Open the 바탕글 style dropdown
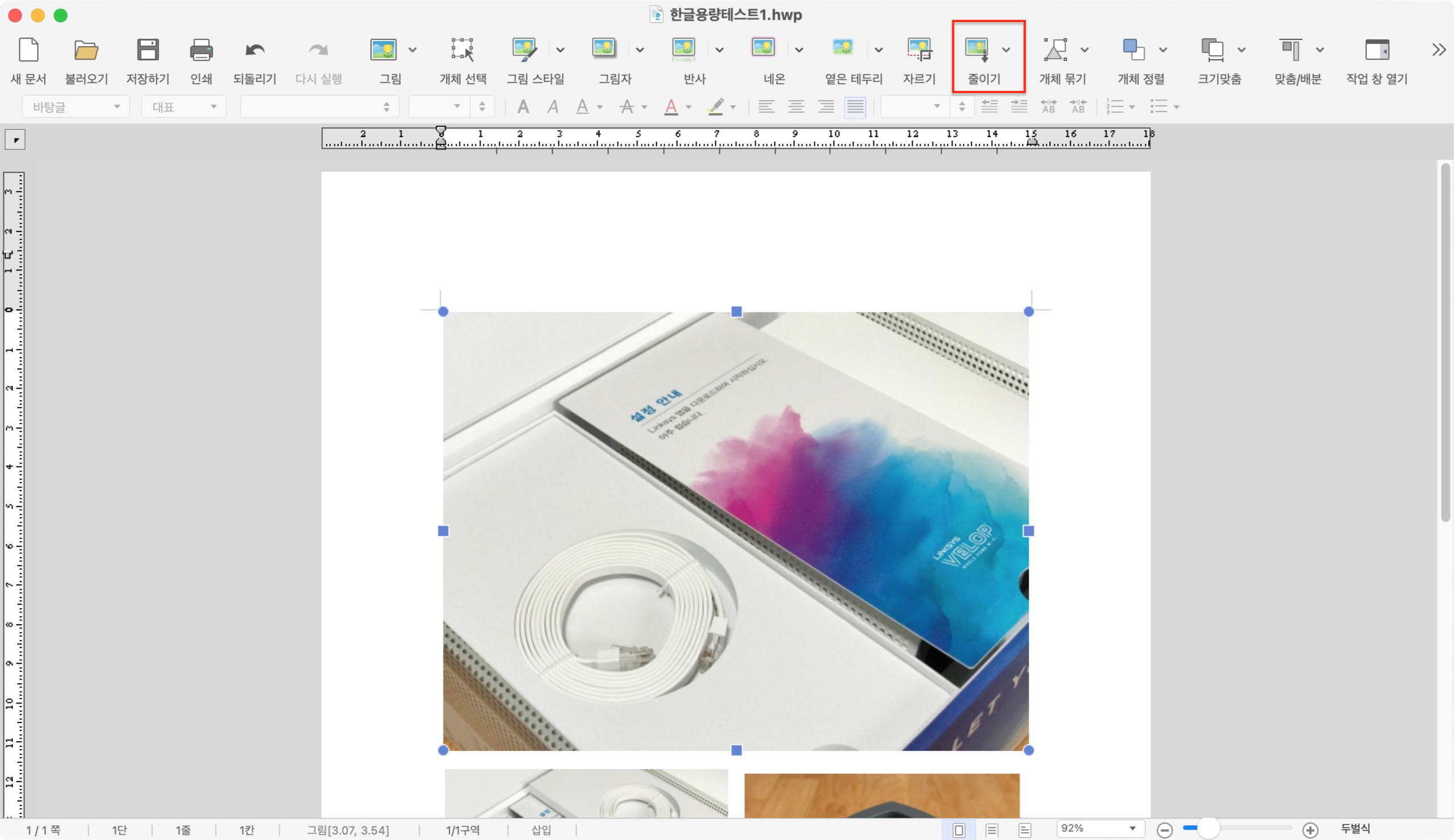The image size is (1454, 840). point(76,107)
